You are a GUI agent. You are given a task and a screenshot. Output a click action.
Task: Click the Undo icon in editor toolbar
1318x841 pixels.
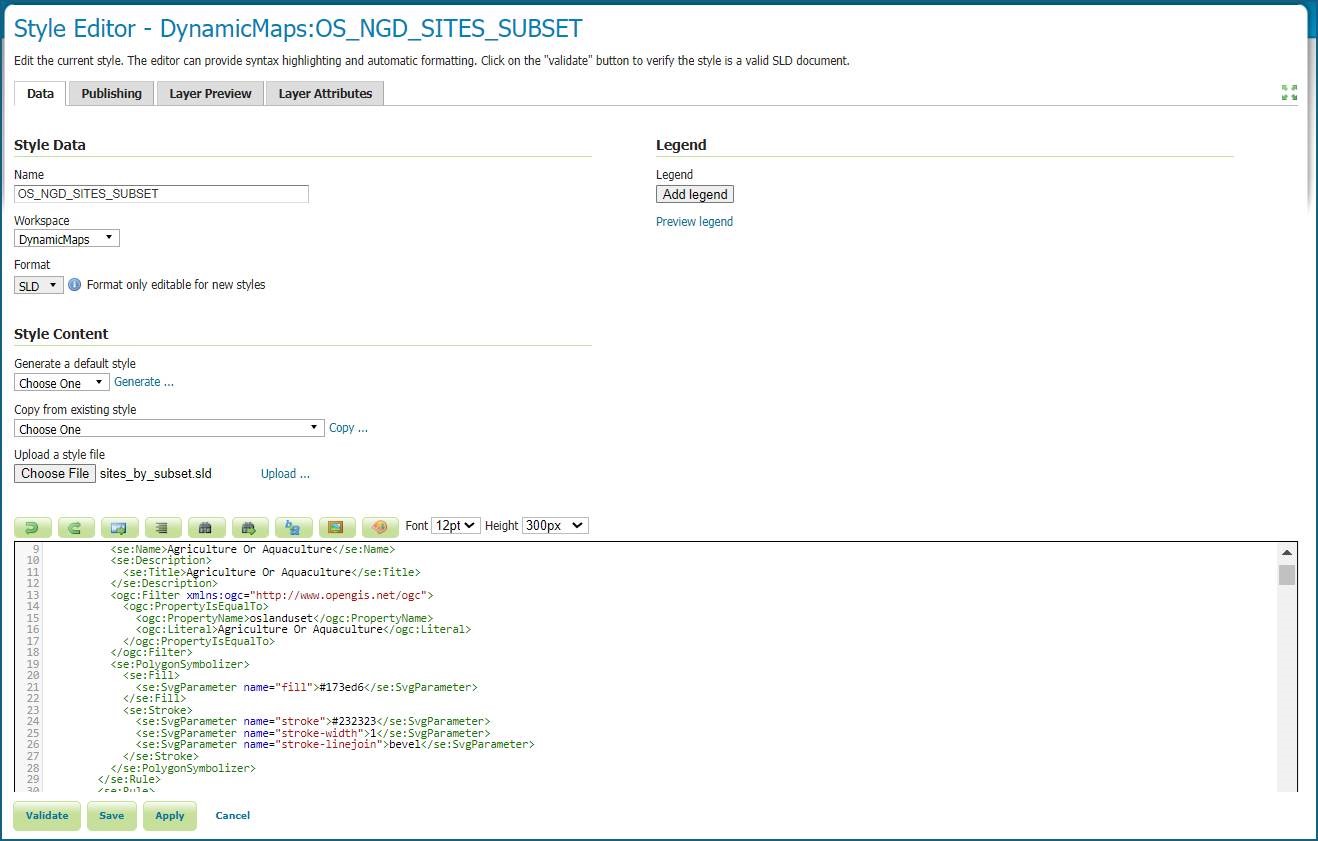[x=33, y=526]
